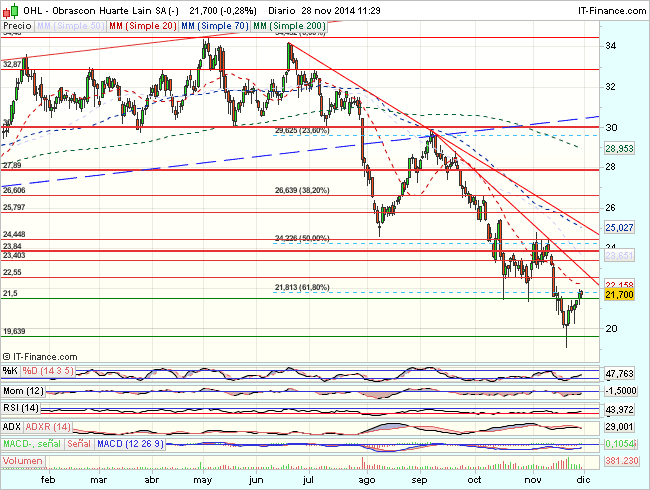Select the Señal label in MACD panel

79,444
